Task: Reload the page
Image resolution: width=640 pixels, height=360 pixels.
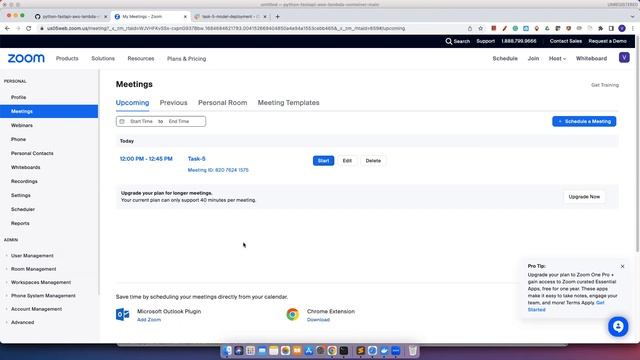Action: click(29, 28)
